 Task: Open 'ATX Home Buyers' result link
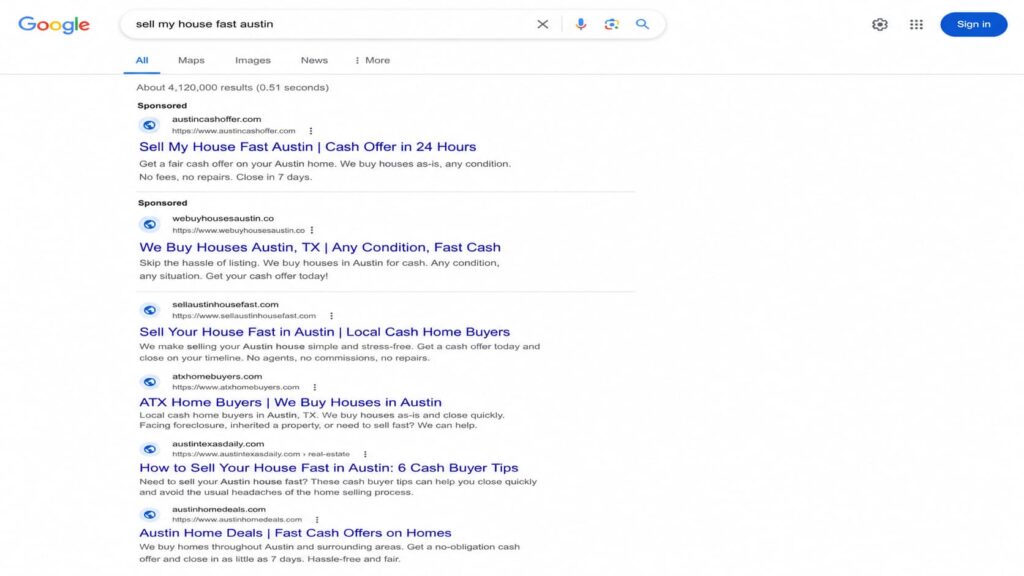pyautogui.click(x=290, y=402)
